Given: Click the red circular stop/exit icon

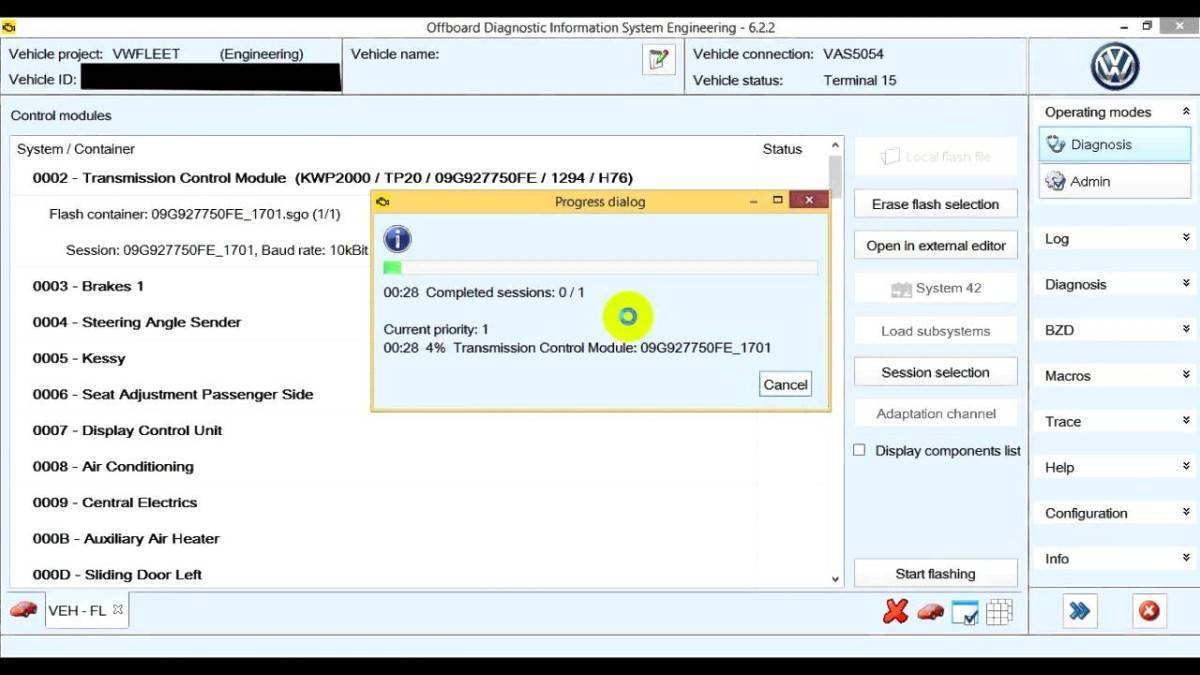Looking at the screenshot, I should (x=1149, y=610).
